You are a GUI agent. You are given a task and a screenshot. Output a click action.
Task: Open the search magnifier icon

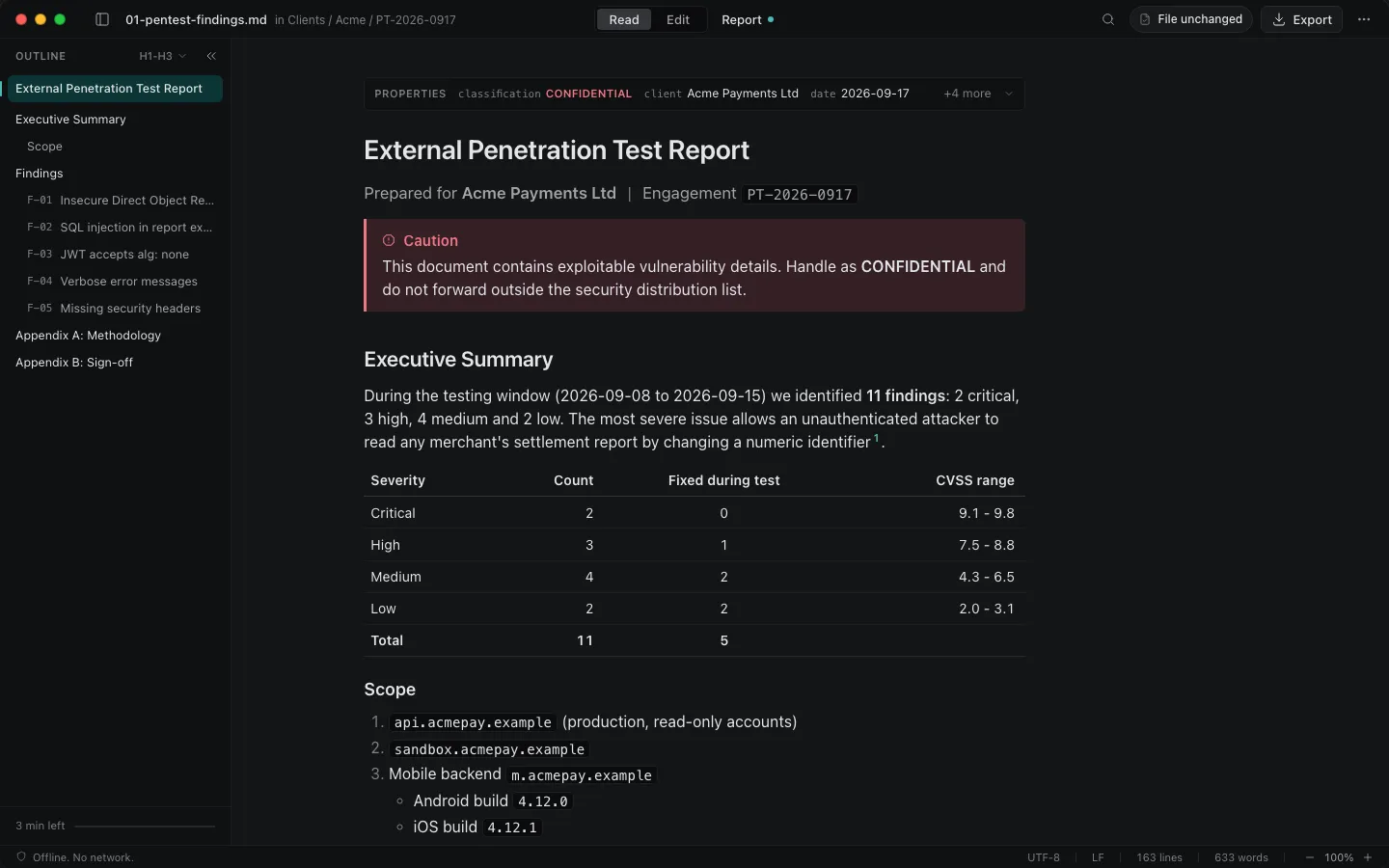(1108, 19)
